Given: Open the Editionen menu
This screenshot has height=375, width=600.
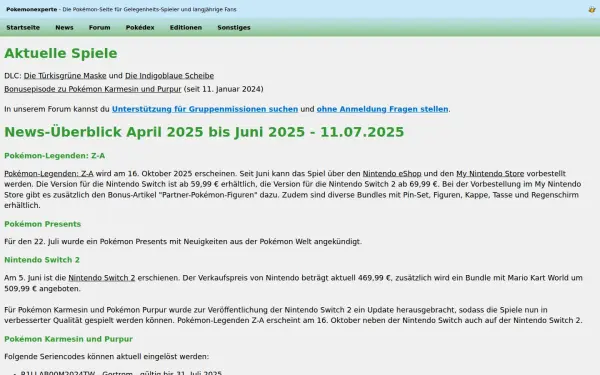Looking at the screenshot, I should [x=186, y=28].
